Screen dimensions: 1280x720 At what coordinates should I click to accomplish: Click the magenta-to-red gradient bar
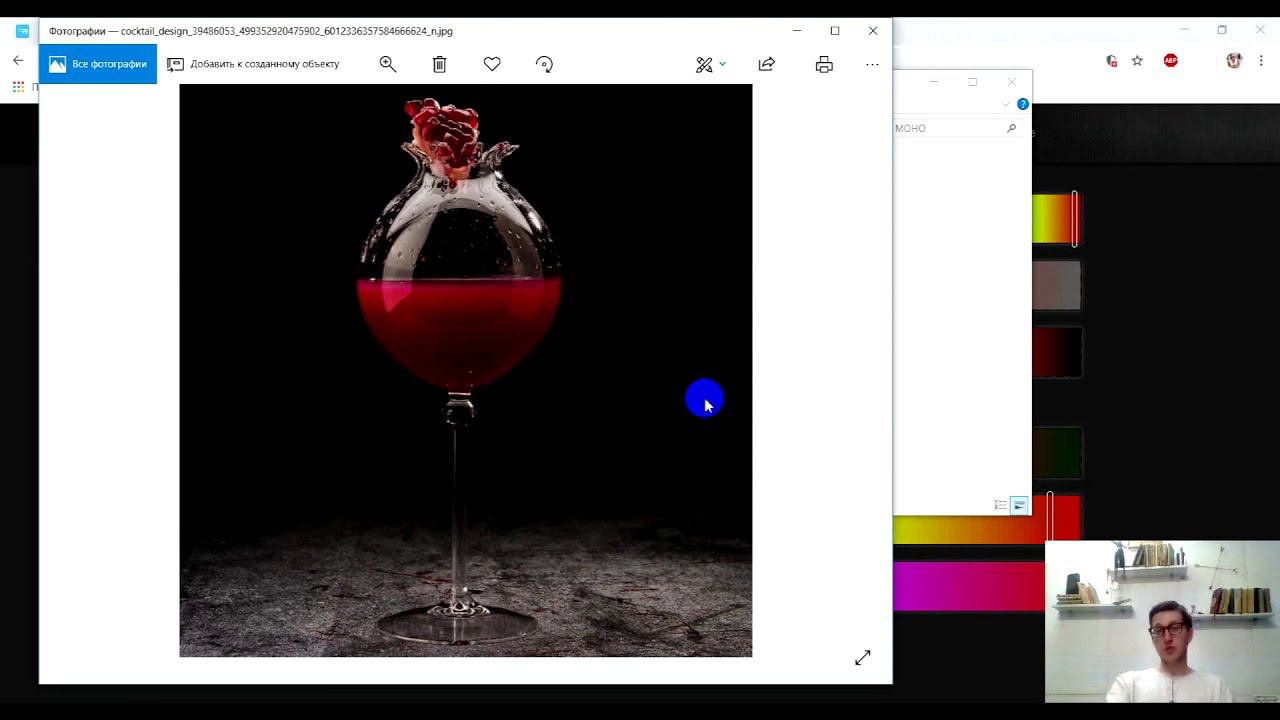(x=968, y=586)
